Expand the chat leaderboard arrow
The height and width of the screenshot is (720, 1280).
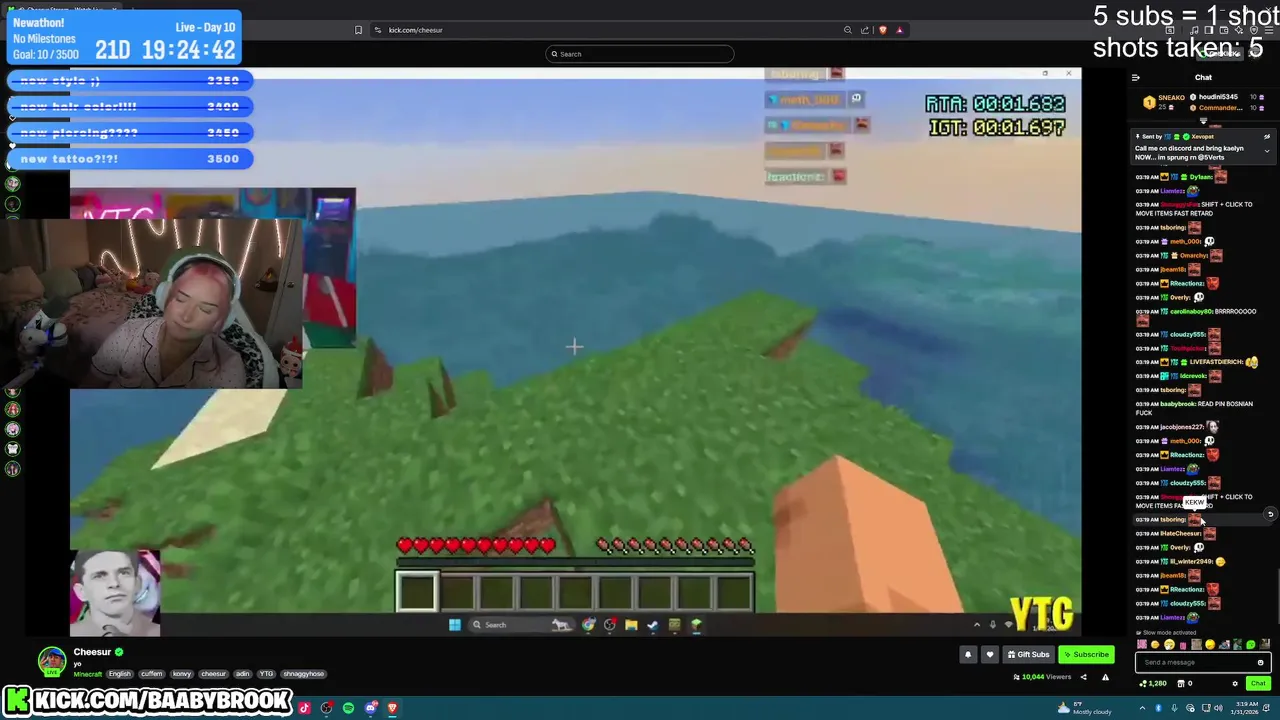[x=1203, y=121]
